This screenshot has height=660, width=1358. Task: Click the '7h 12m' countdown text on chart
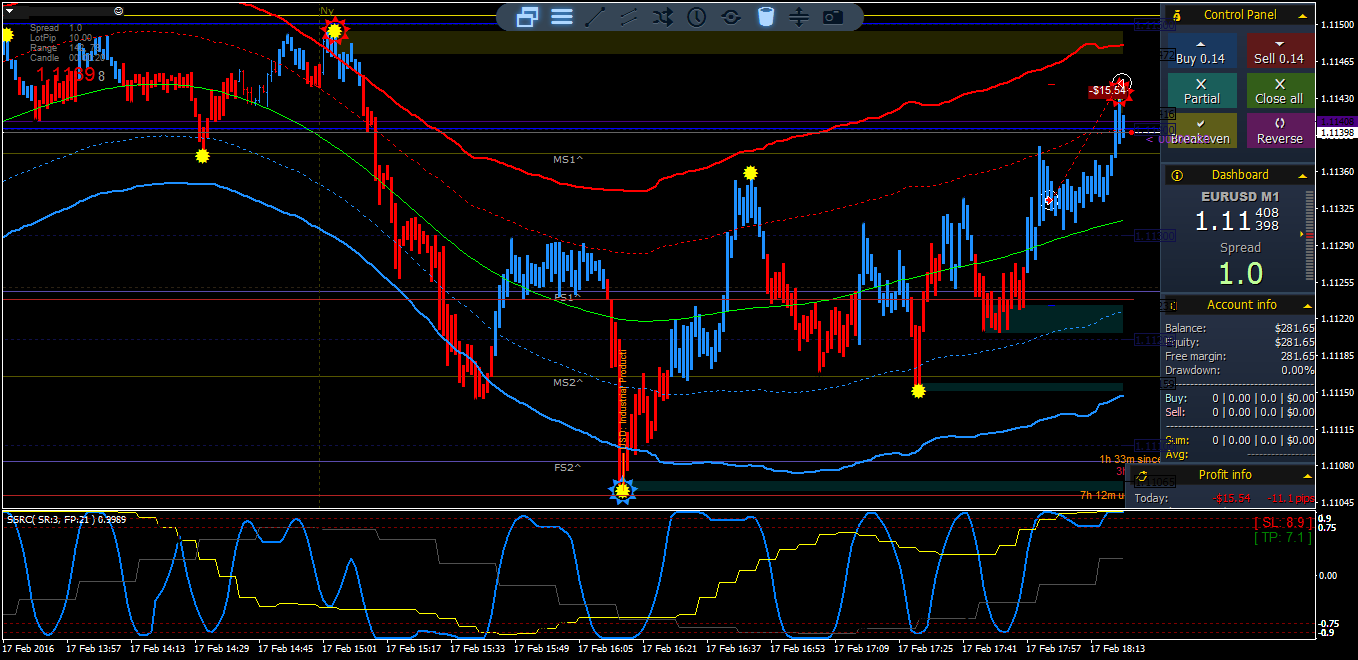[x=1102, y=495]
